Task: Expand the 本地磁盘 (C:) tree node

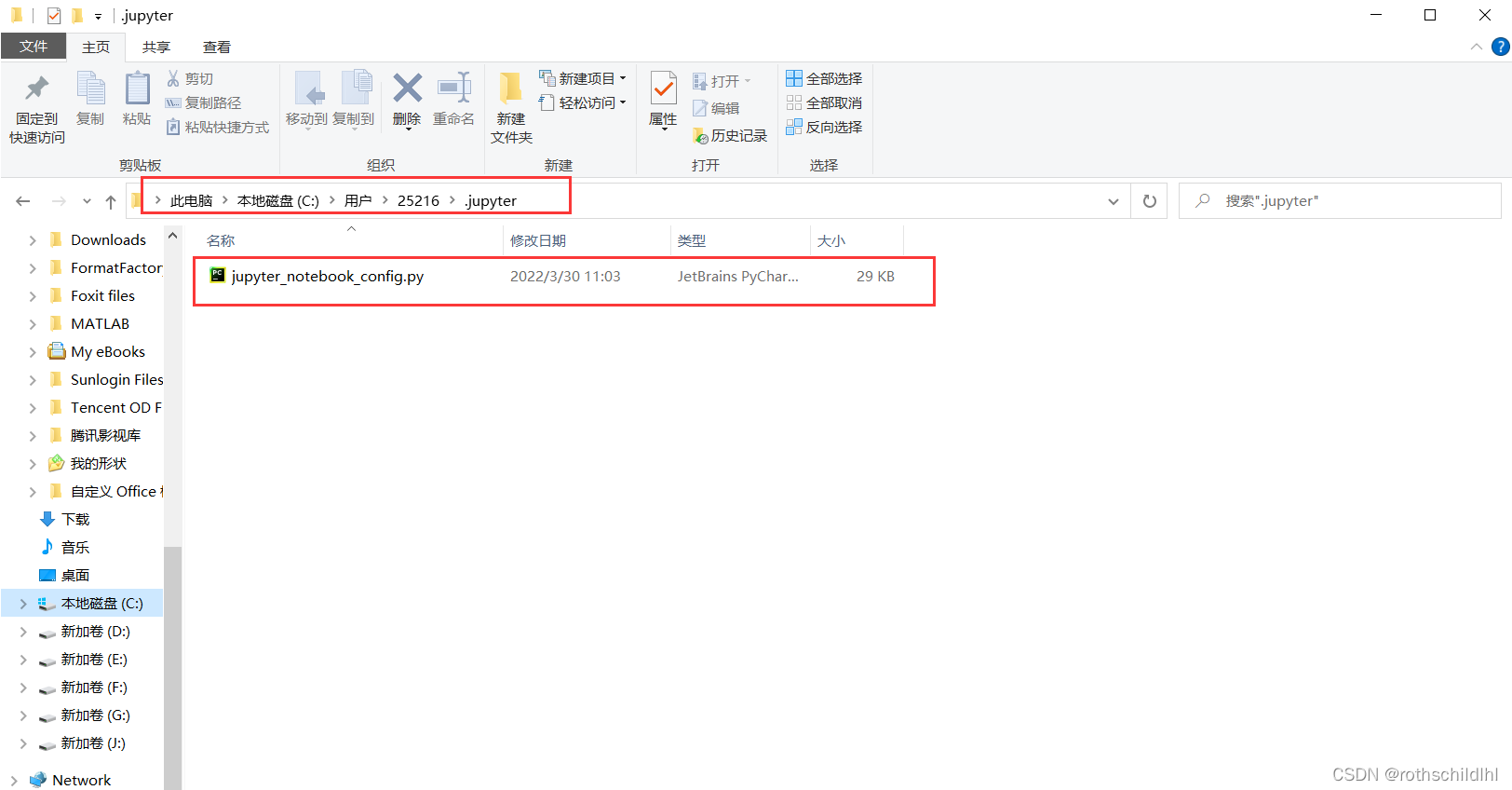Action: coord(23,604)
